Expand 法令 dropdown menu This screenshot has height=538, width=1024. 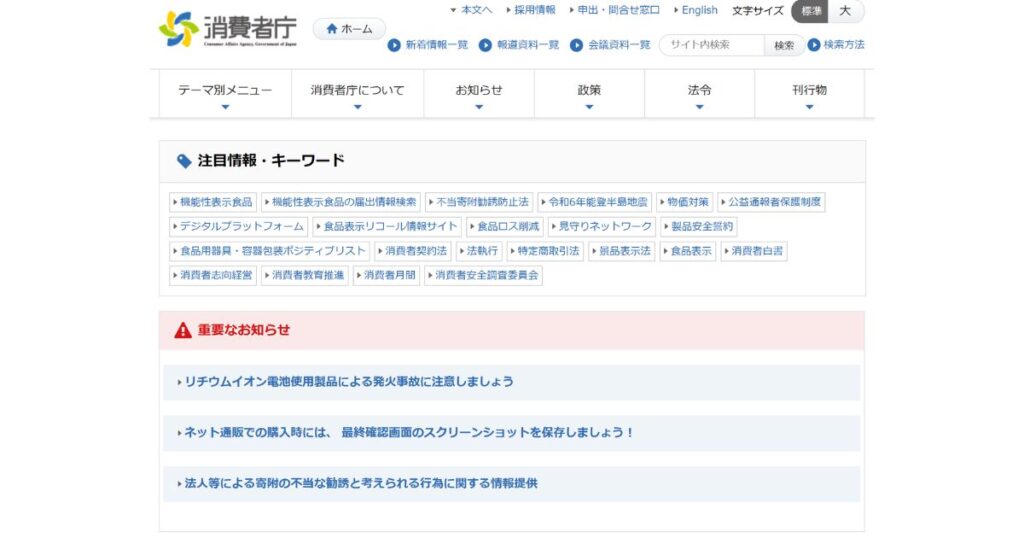tap(699, 95)
